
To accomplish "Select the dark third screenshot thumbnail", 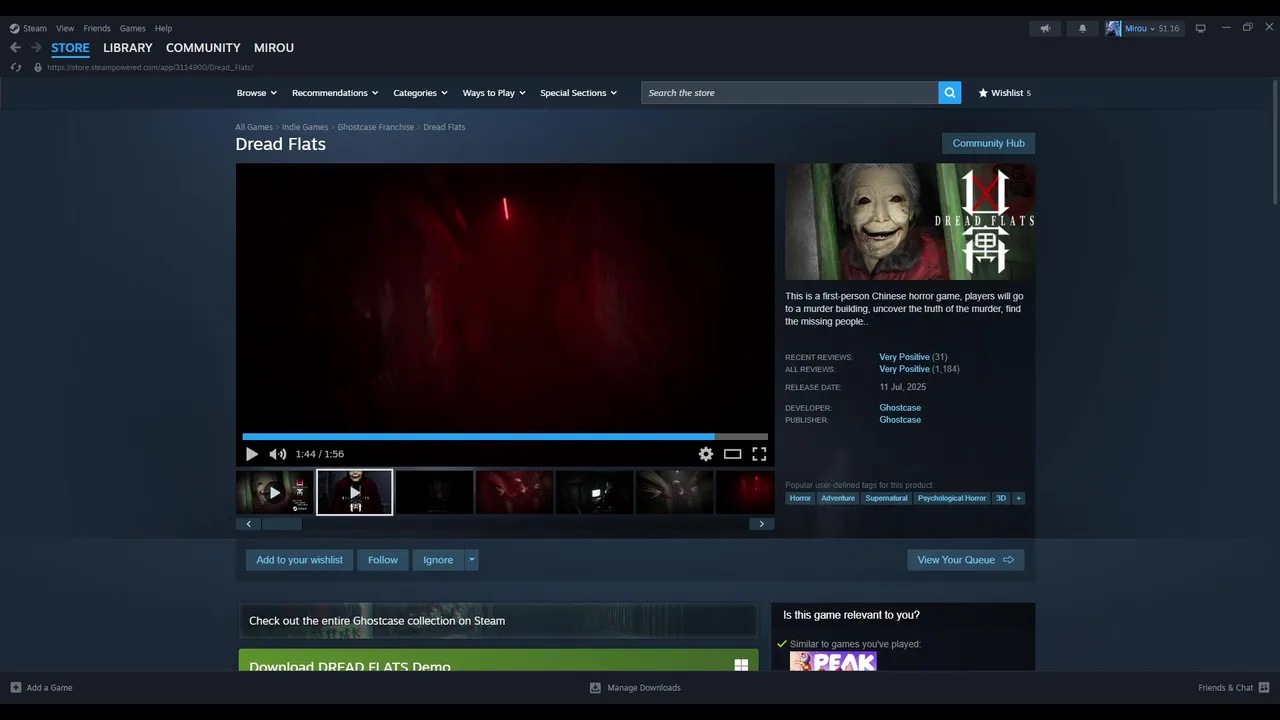I will 434,492.
